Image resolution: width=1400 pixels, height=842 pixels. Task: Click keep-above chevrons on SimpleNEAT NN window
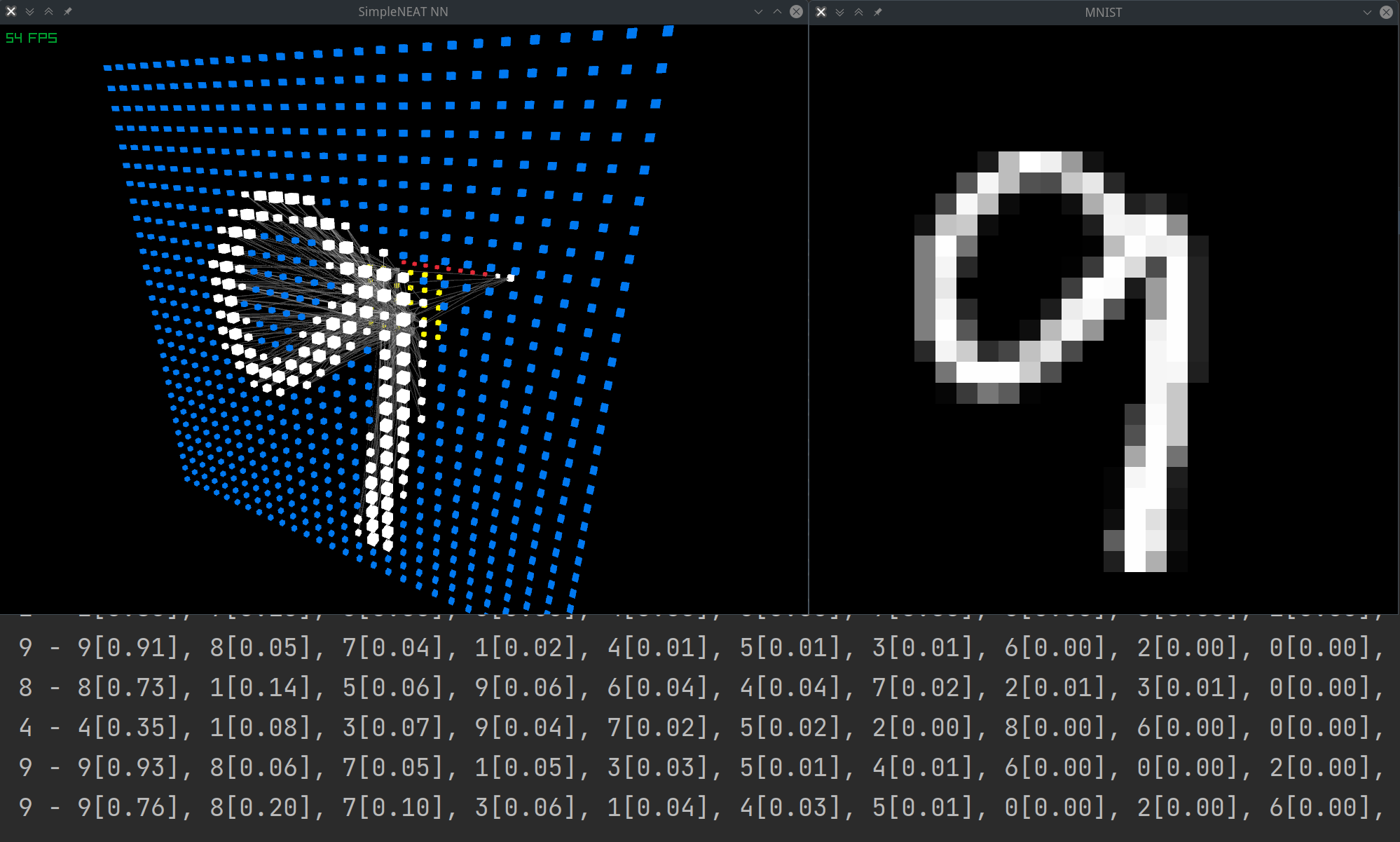pyautogui.click(x=48, y=11)
